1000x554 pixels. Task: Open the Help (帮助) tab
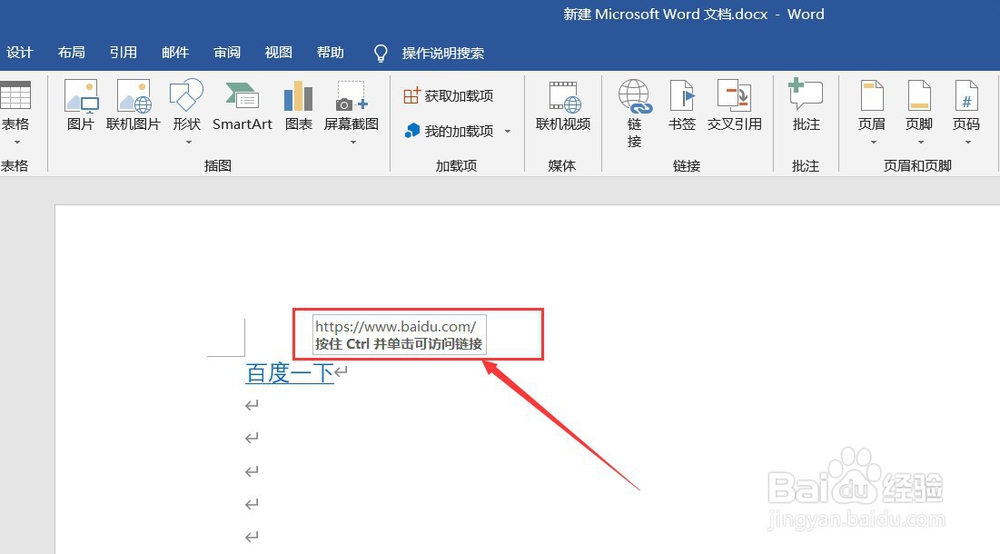point(330,52)
